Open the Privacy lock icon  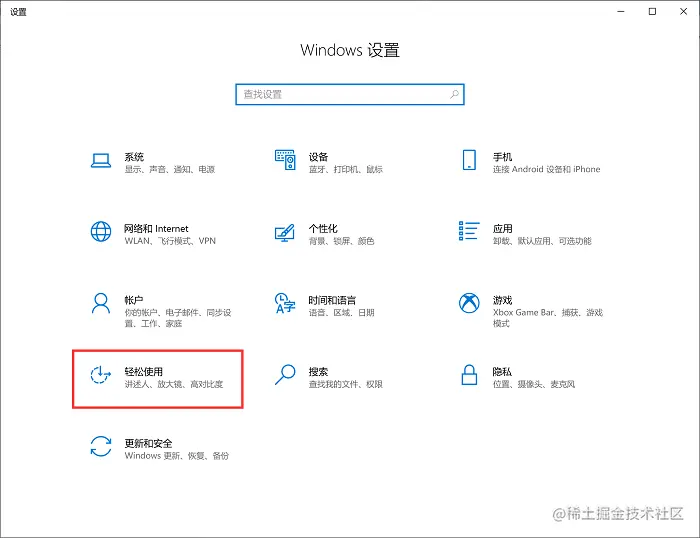click(469, 375)
